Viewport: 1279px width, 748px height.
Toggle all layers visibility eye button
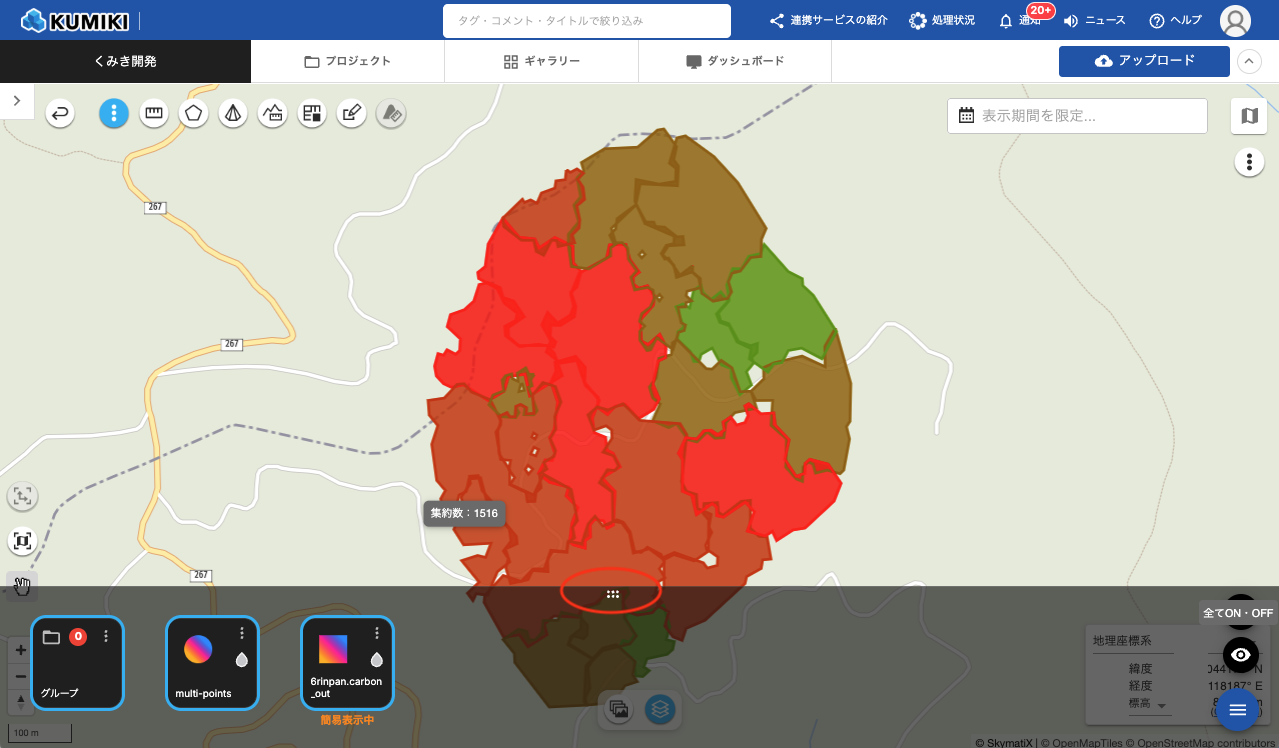point(1240,655)
